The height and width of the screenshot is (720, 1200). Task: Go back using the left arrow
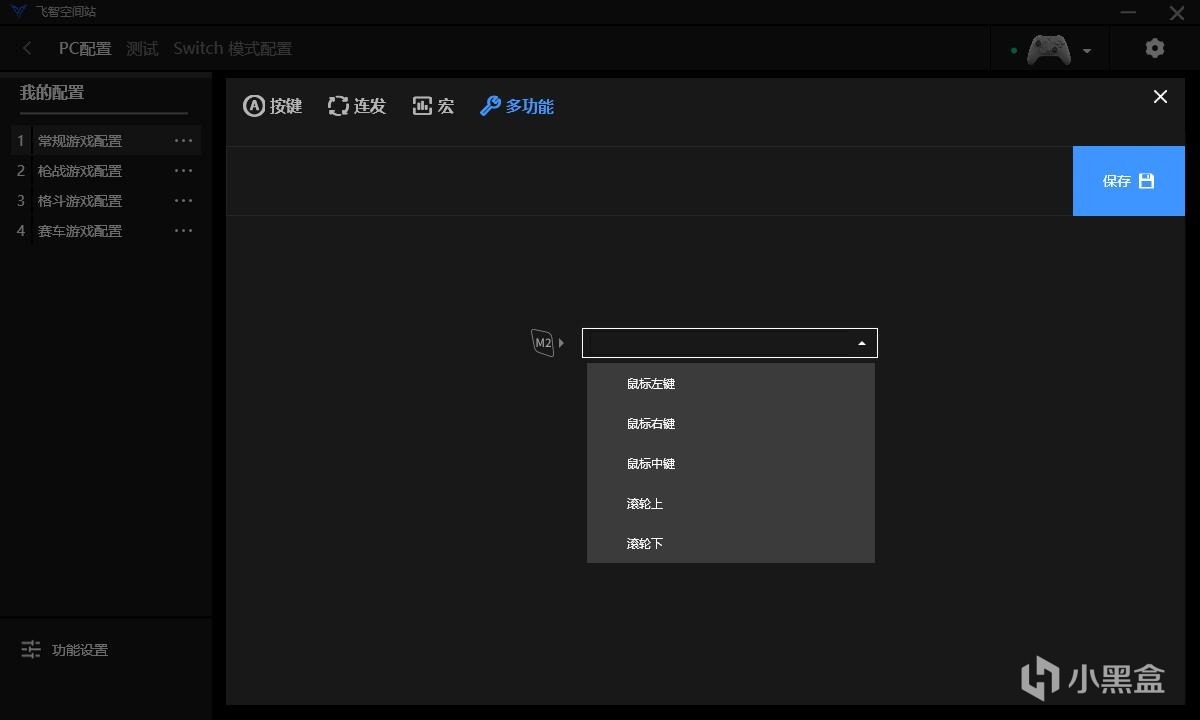27,48
